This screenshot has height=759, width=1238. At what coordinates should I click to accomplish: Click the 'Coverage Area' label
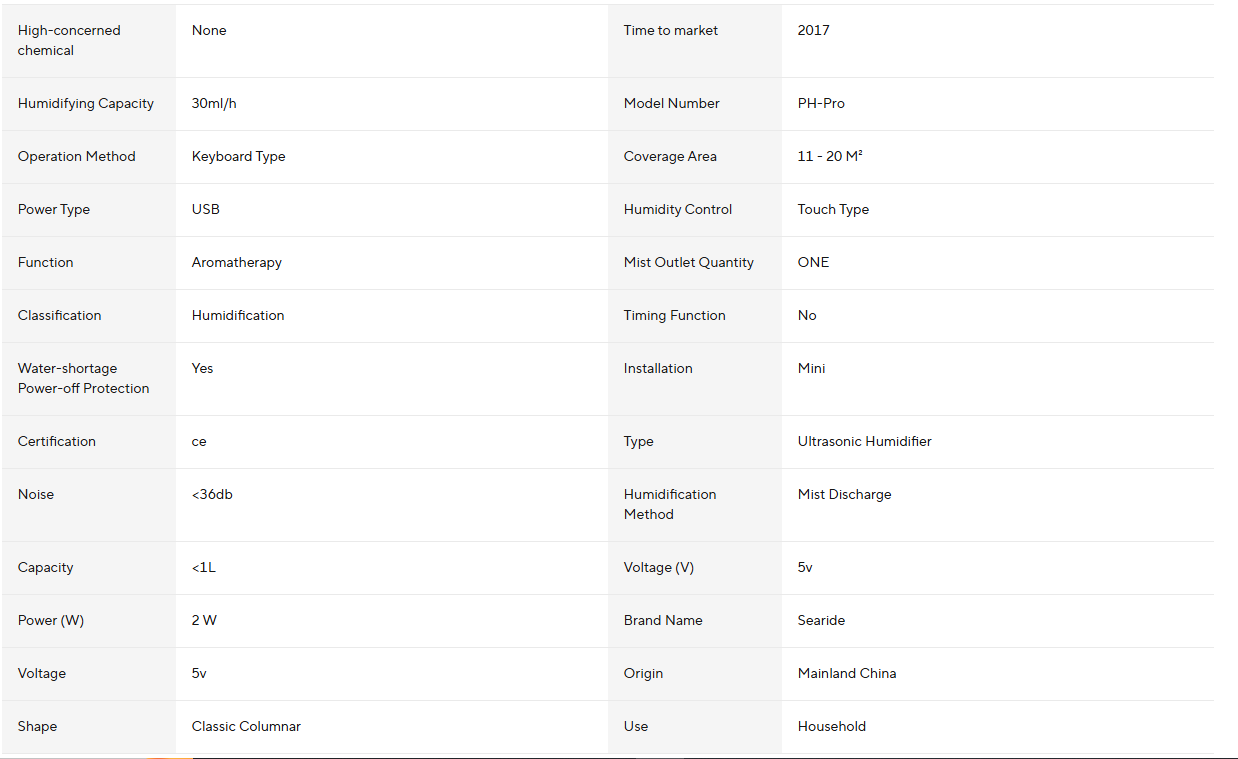point(669,157)
